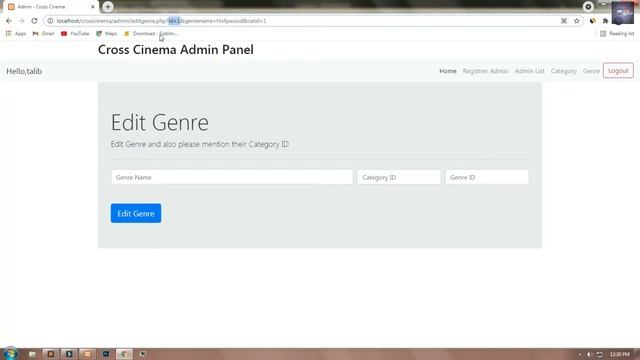Bookmark this page with the star icon
Screen dimensions: 640x360
pos(577,21)
